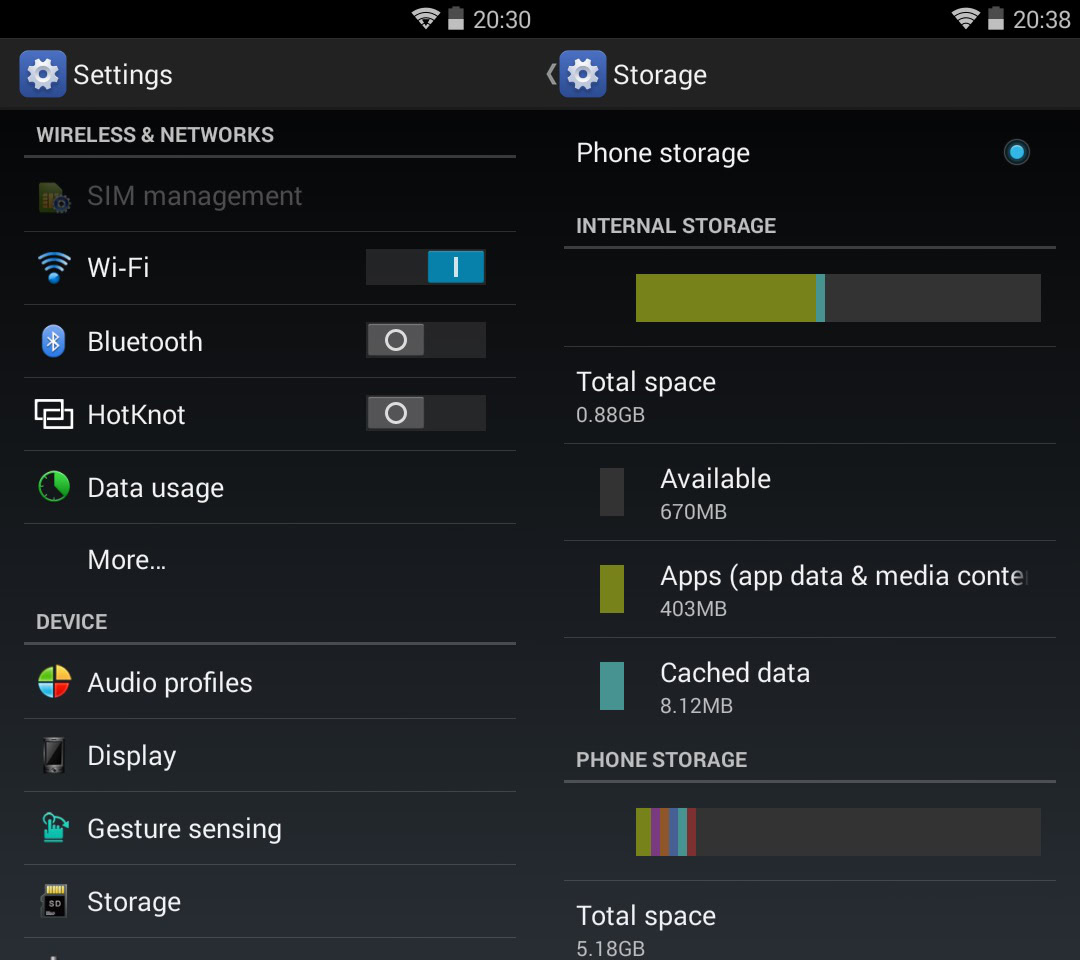Select the Phone storage radio button
The height and width of the screenshot is (960, 1080).
tap(1017, 153)
